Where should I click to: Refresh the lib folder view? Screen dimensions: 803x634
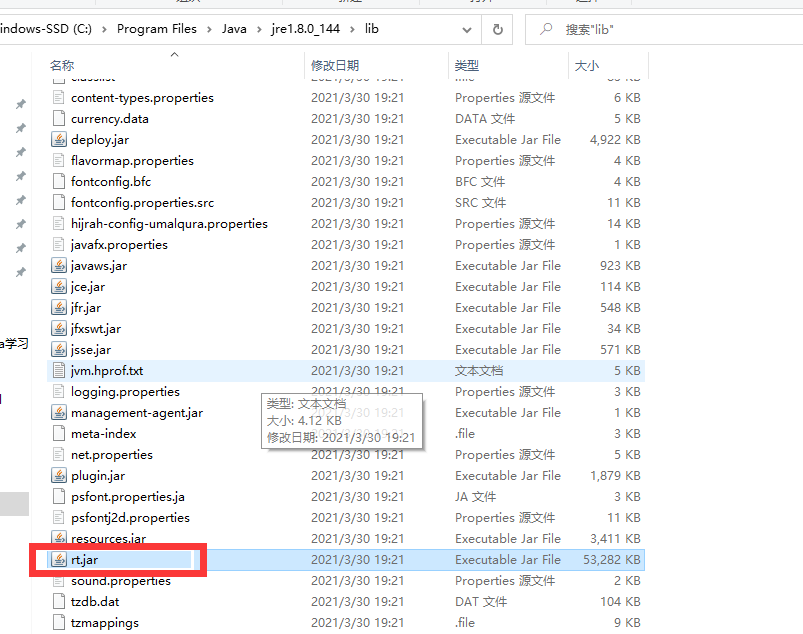point(497,30)
